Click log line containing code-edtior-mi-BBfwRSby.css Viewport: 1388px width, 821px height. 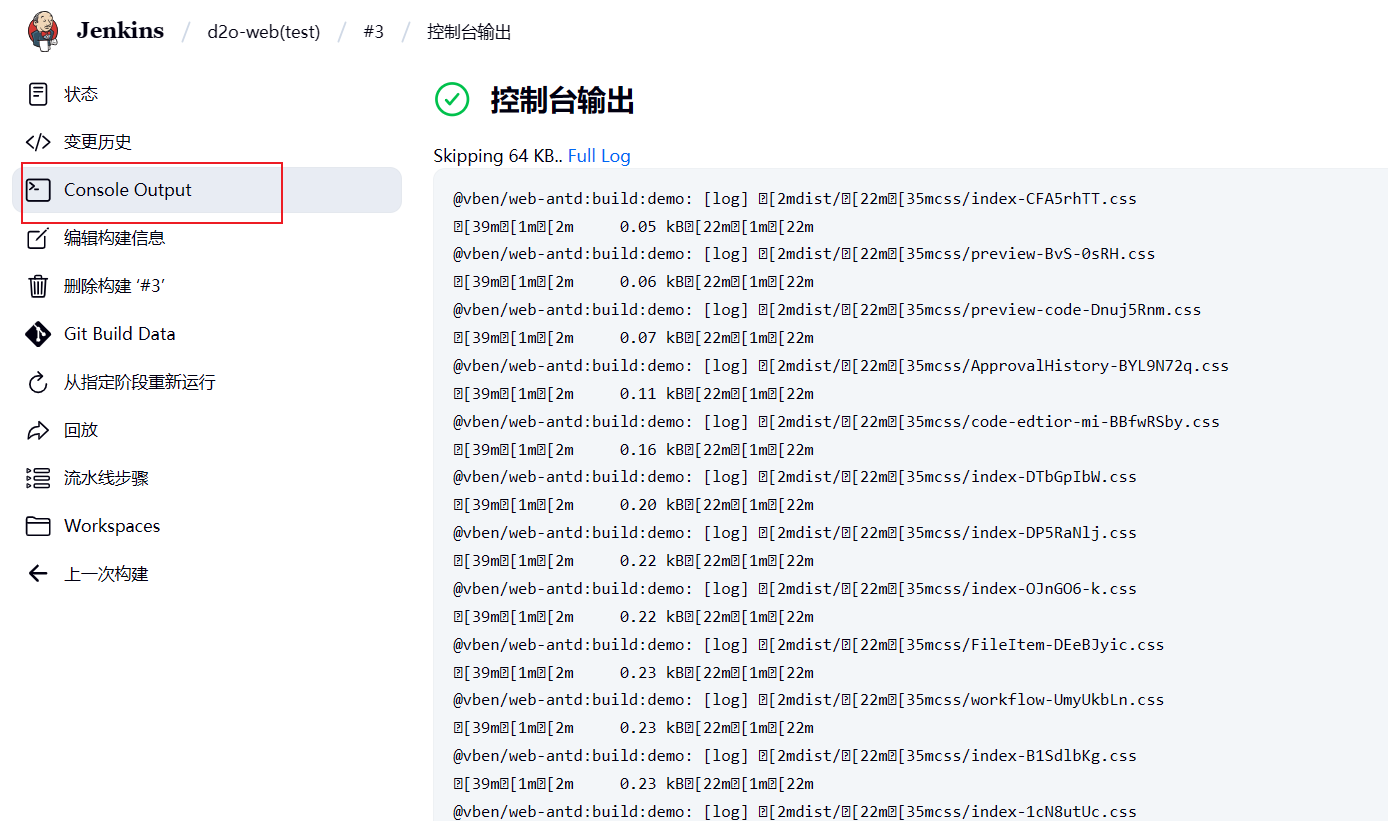click(x=836, y=422)
